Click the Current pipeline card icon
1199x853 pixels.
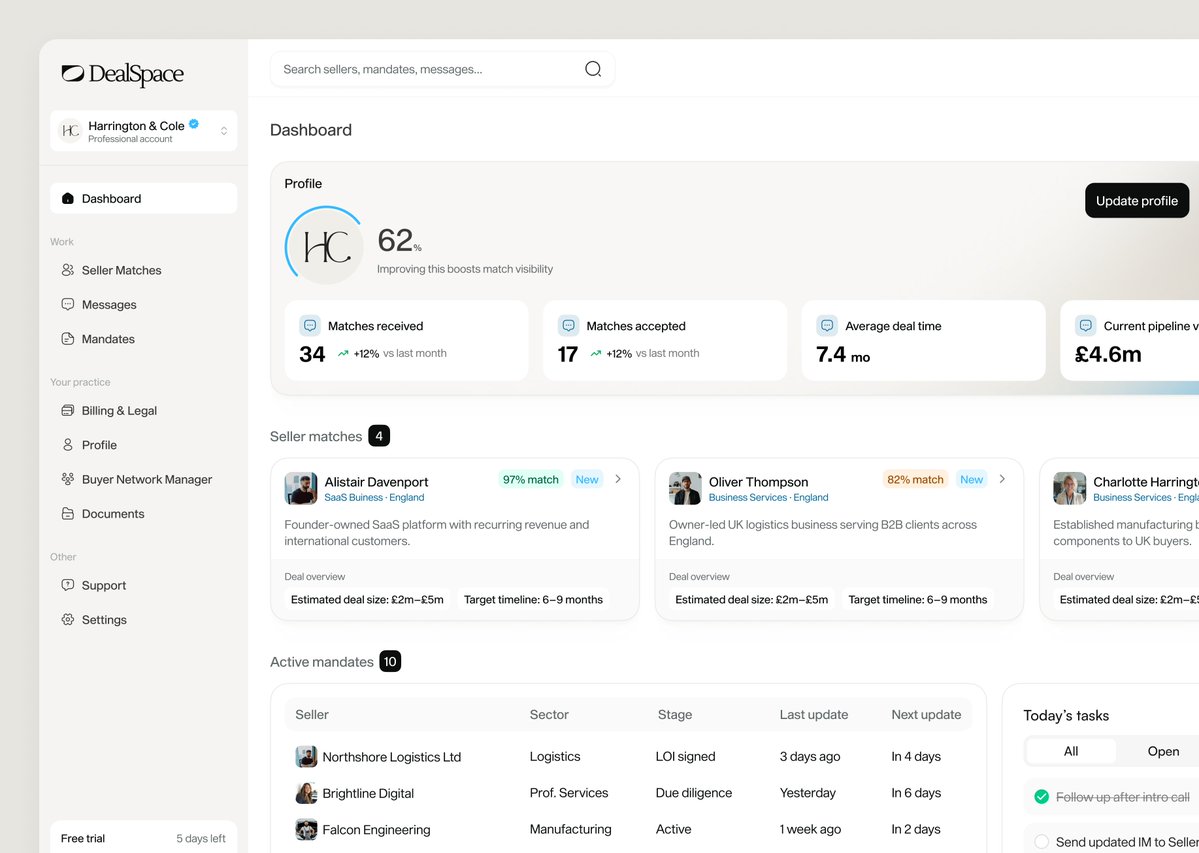coord(1085,326)
